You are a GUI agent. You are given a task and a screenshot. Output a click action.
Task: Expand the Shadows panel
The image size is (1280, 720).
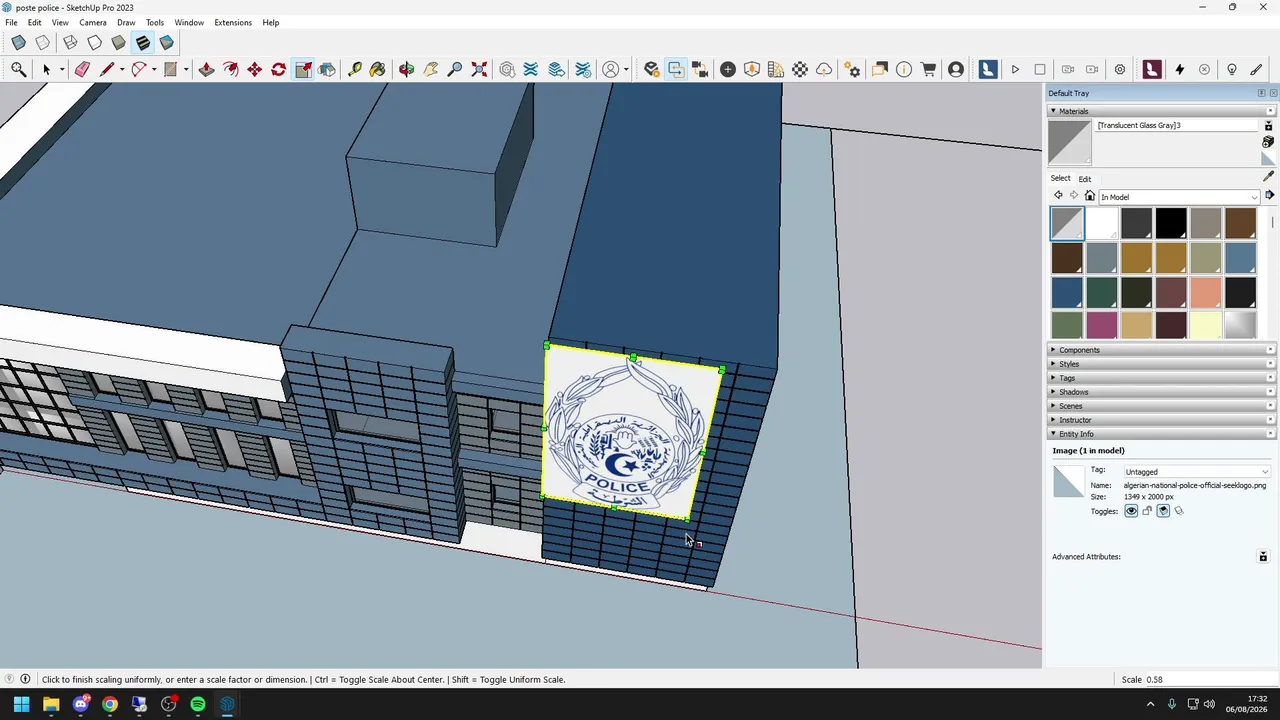(x=1160, y=392)
